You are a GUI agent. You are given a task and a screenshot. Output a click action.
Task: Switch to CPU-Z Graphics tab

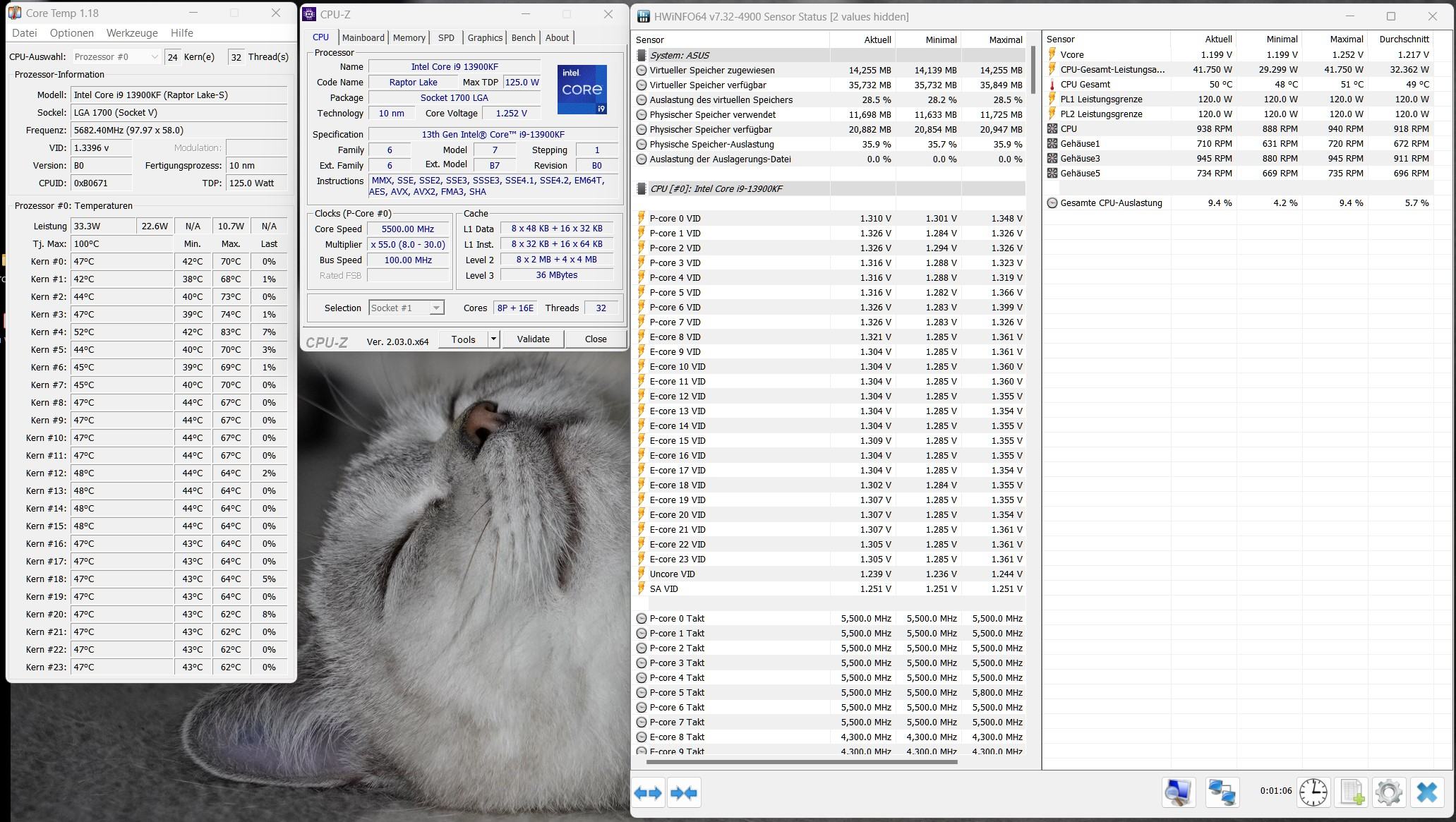pos(485,38)
